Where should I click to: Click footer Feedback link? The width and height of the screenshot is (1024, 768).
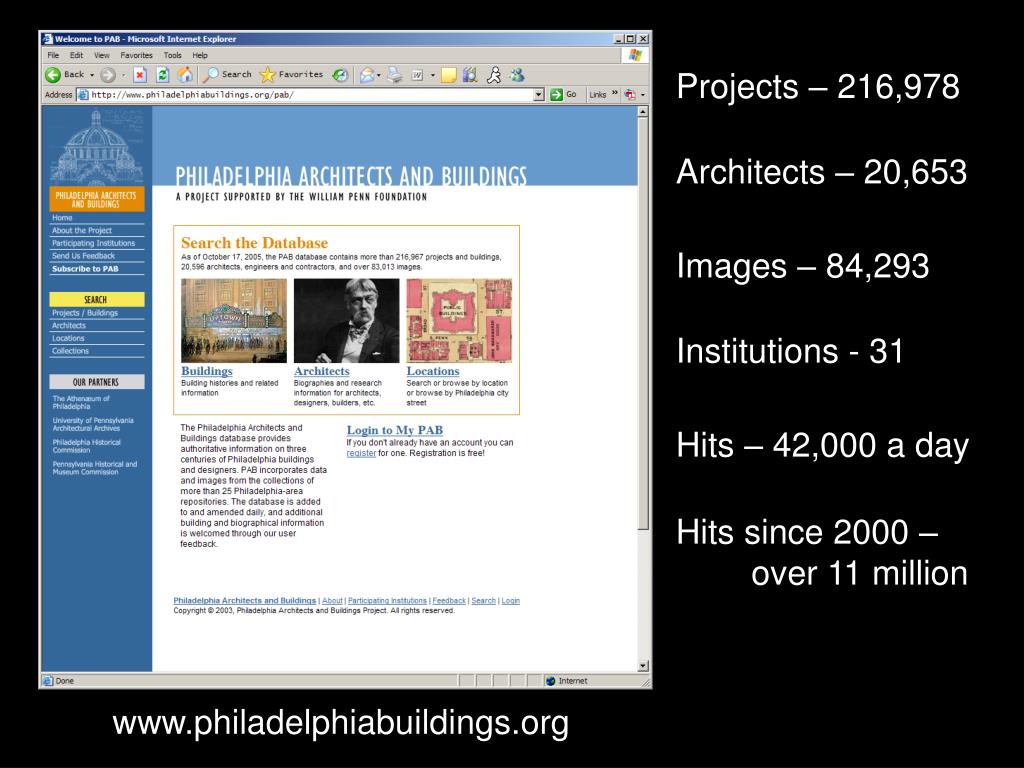click(449, 601)
